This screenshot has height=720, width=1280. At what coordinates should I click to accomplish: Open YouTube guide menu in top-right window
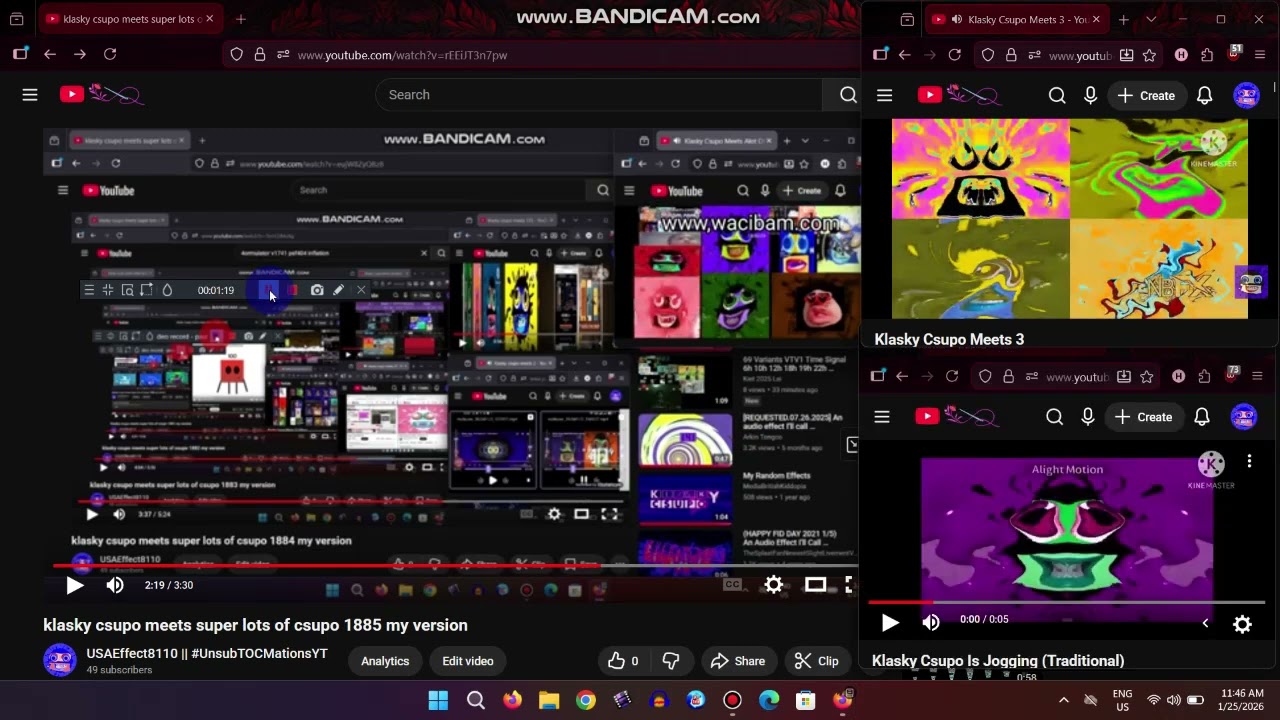click(x=884, y=95)
